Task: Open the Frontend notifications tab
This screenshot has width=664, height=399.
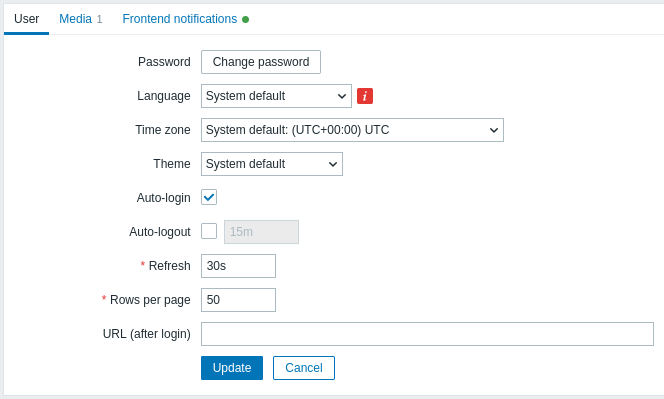Action: pos(185,19)
